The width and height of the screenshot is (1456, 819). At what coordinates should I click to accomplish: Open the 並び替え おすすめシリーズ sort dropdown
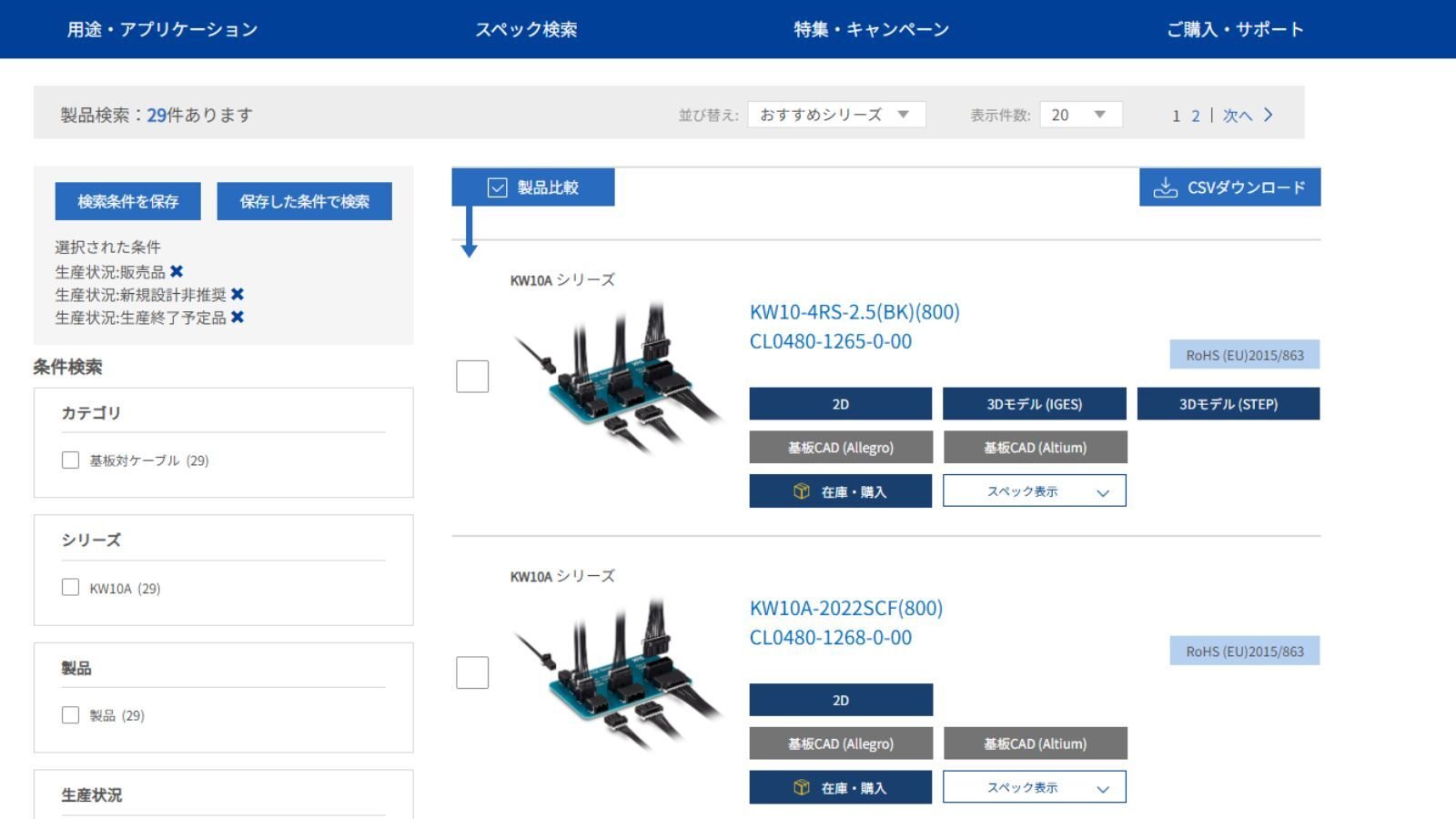[x=835, y=115]
